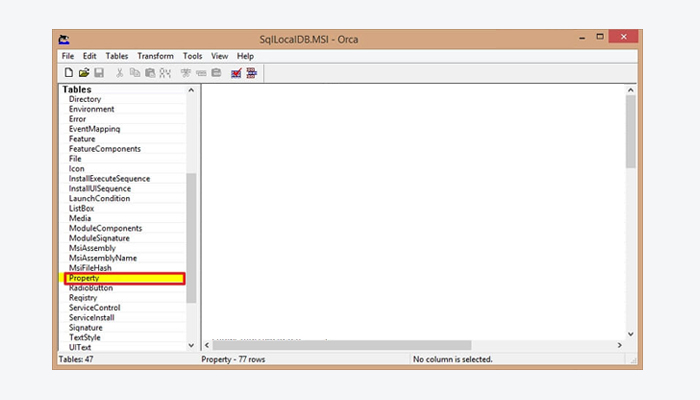Viewport: 700px width, 400px height.
Task: Click table list scrollbar up arrow
Action: pyautogui.click(x=191, y=90)
